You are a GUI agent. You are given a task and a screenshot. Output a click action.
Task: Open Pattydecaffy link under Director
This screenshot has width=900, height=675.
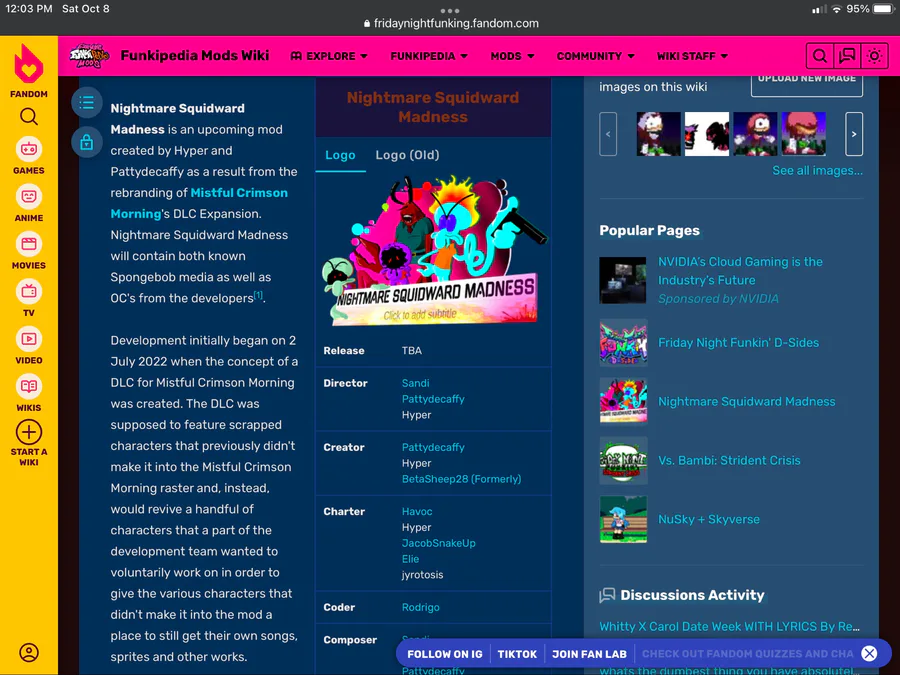pos(433,399)
